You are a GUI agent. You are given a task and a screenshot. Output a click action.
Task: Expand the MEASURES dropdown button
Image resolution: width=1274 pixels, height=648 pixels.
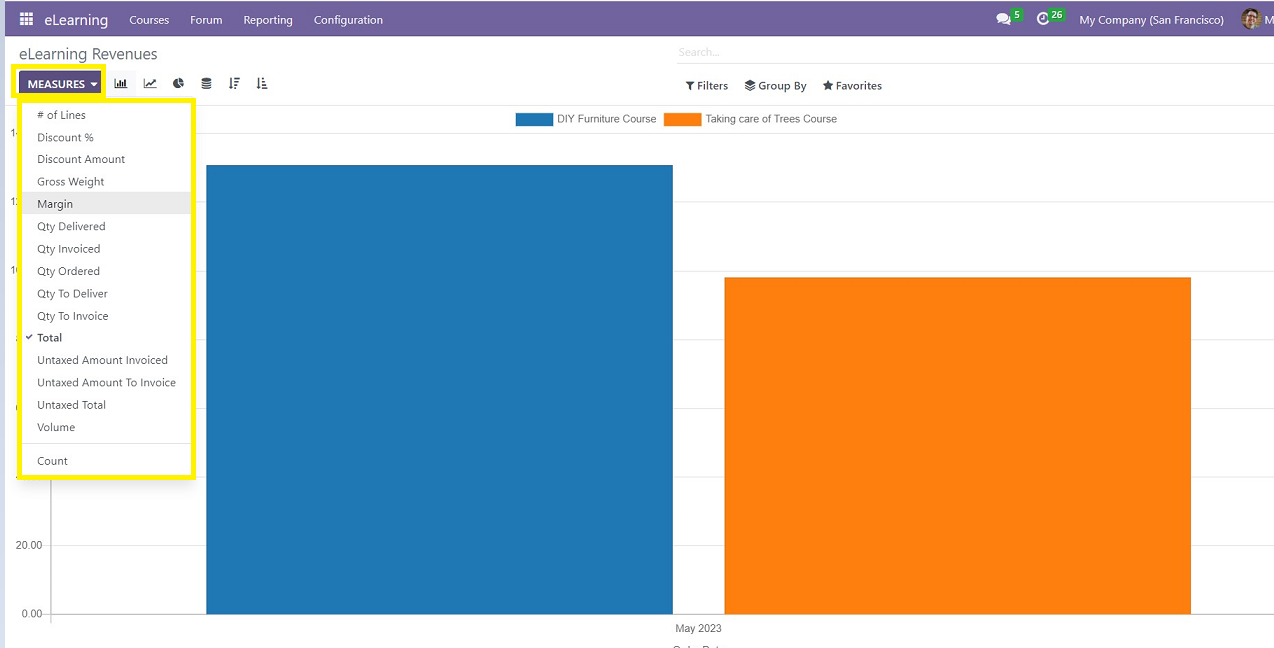(x=62, y=84)
